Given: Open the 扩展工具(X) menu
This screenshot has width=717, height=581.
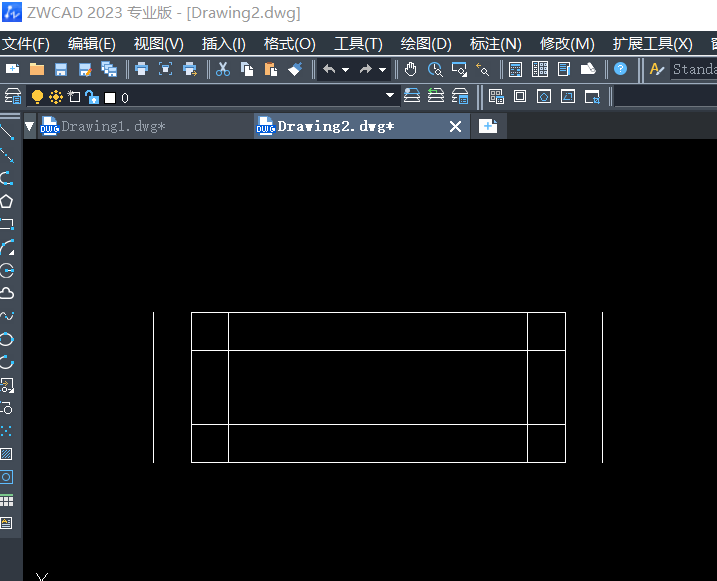Looking at the screenshot, I should click(x=653, y=44).
